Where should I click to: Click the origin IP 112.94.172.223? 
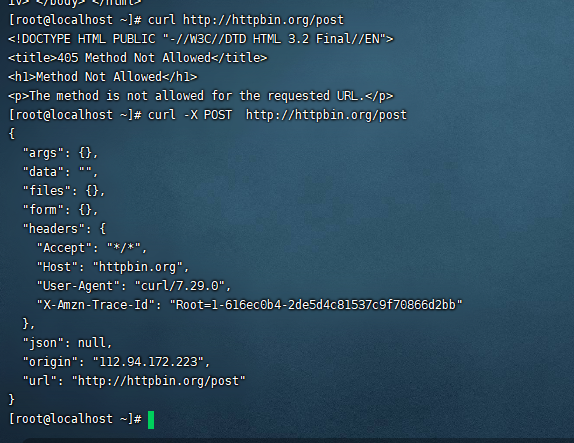(x=148, y=362)
